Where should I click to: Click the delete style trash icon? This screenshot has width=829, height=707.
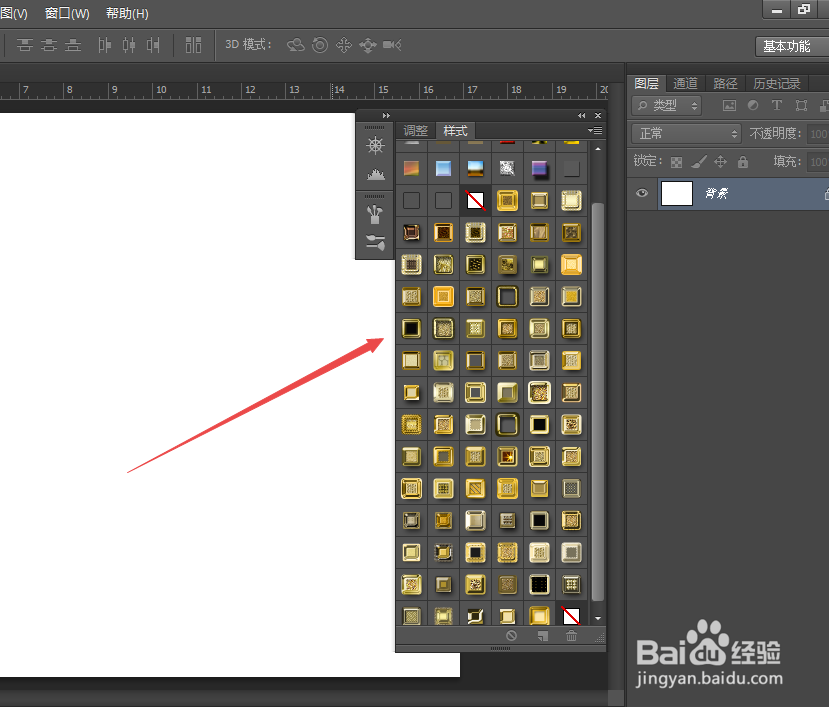[x=572, y=636]
